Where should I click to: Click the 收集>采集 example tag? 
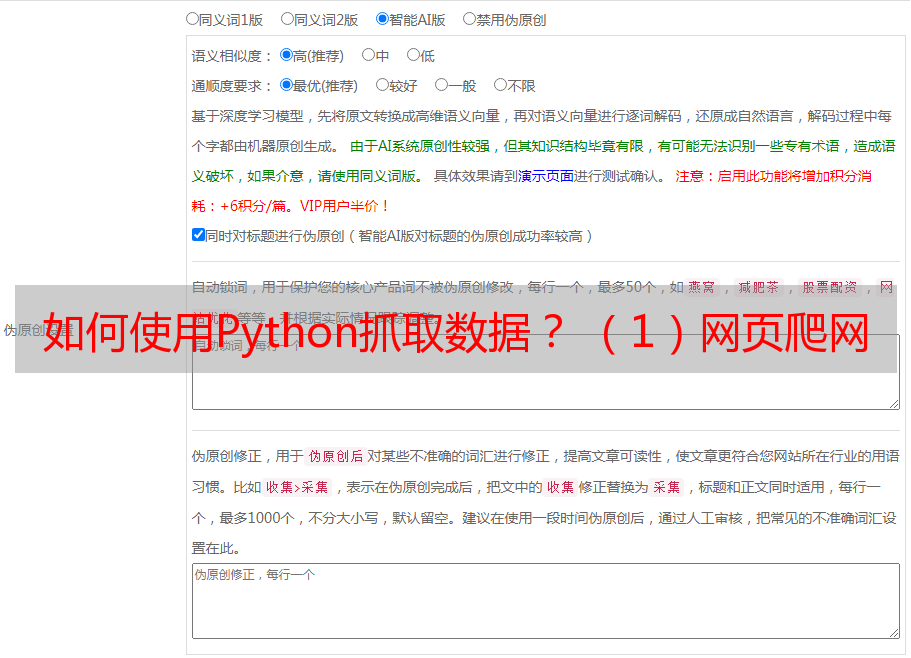pos(297,487)
